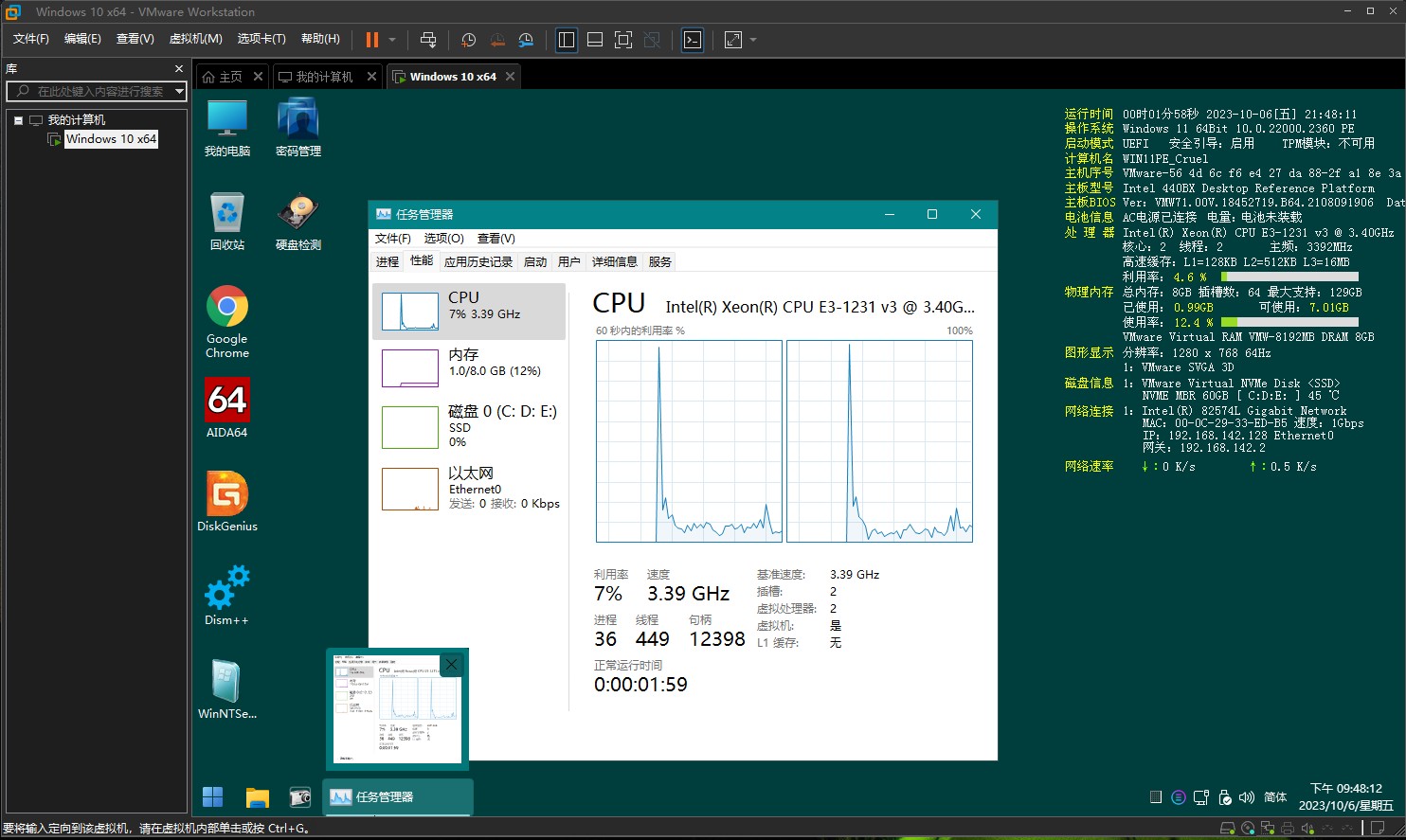Viewport: 1406px width, 840px height.
Task: Enter full screen mode icon
Action: (623, 40)
